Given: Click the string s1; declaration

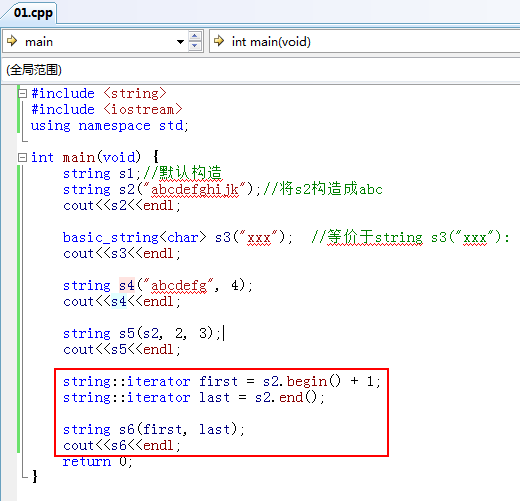Looking at the screenshot, I should 102,173.
